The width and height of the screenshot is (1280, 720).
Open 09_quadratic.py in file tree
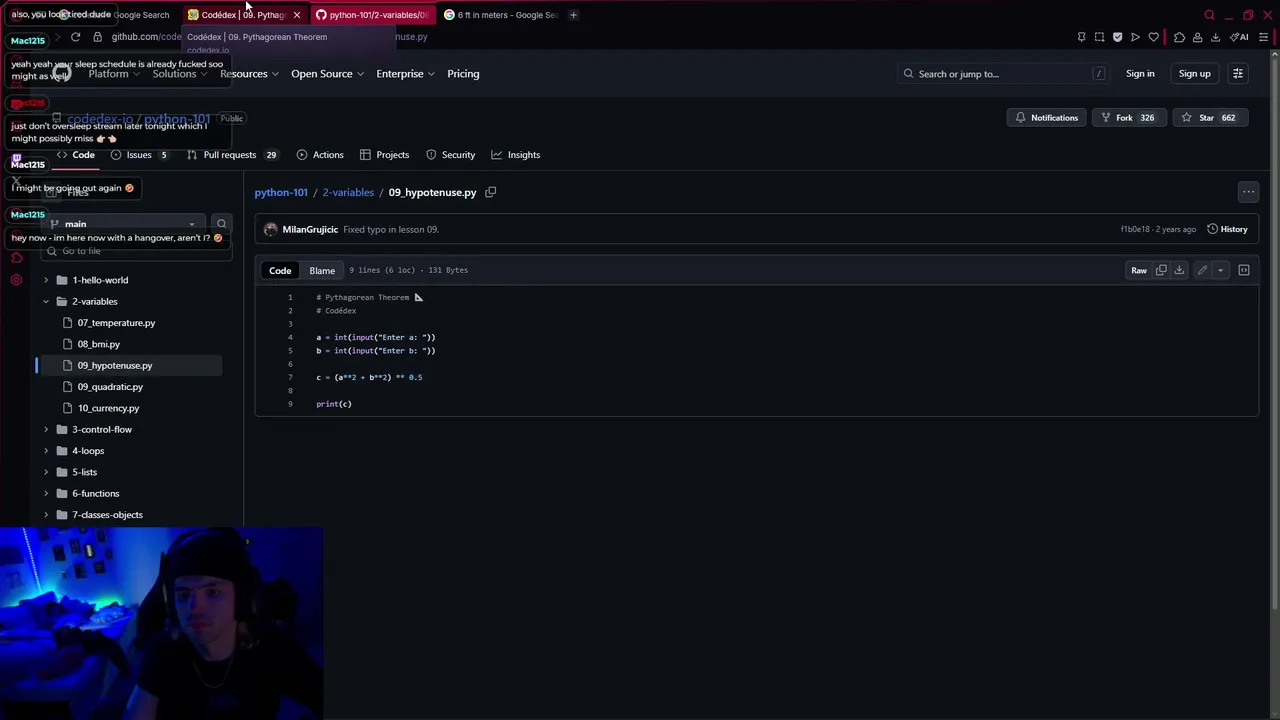tap(110, 387)
